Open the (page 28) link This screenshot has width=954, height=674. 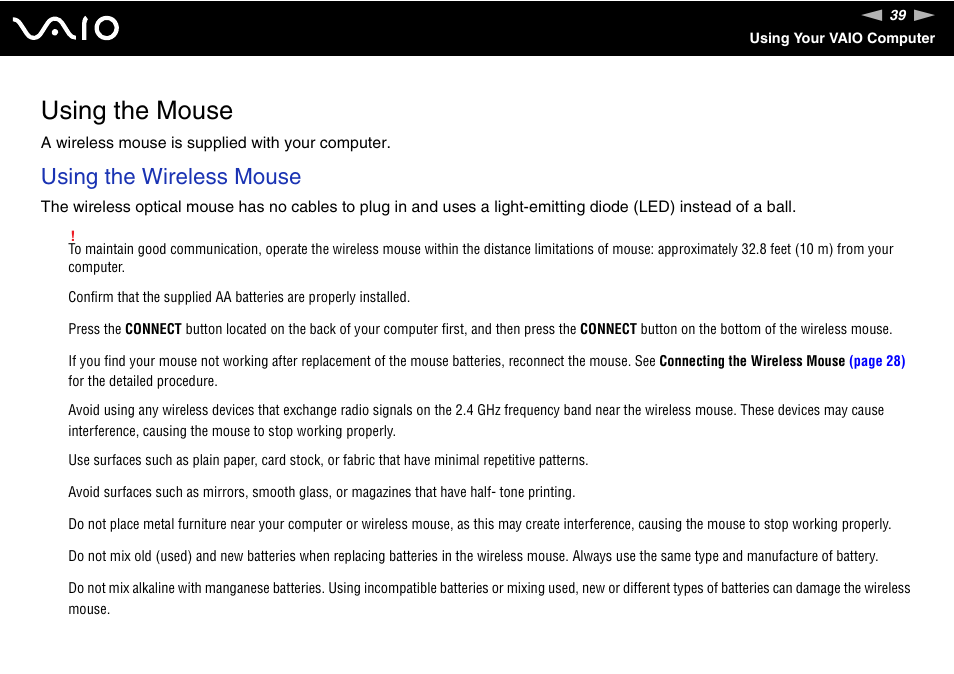pos(877,361)
